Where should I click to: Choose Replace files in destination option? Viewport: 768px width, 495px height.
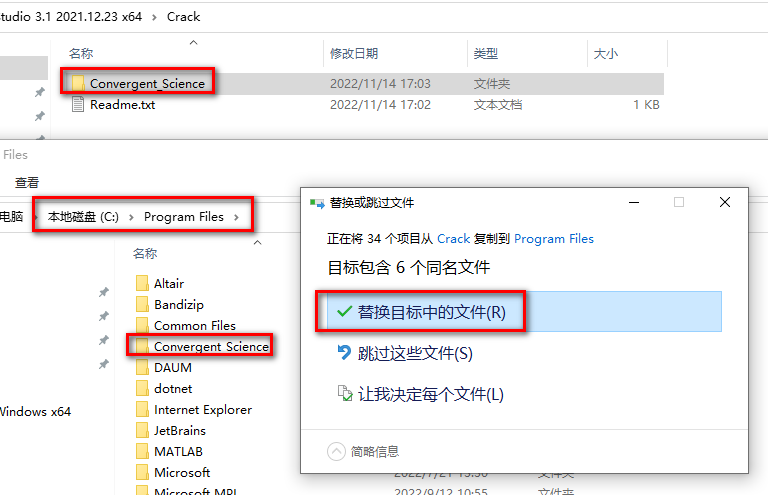point(431,312)
